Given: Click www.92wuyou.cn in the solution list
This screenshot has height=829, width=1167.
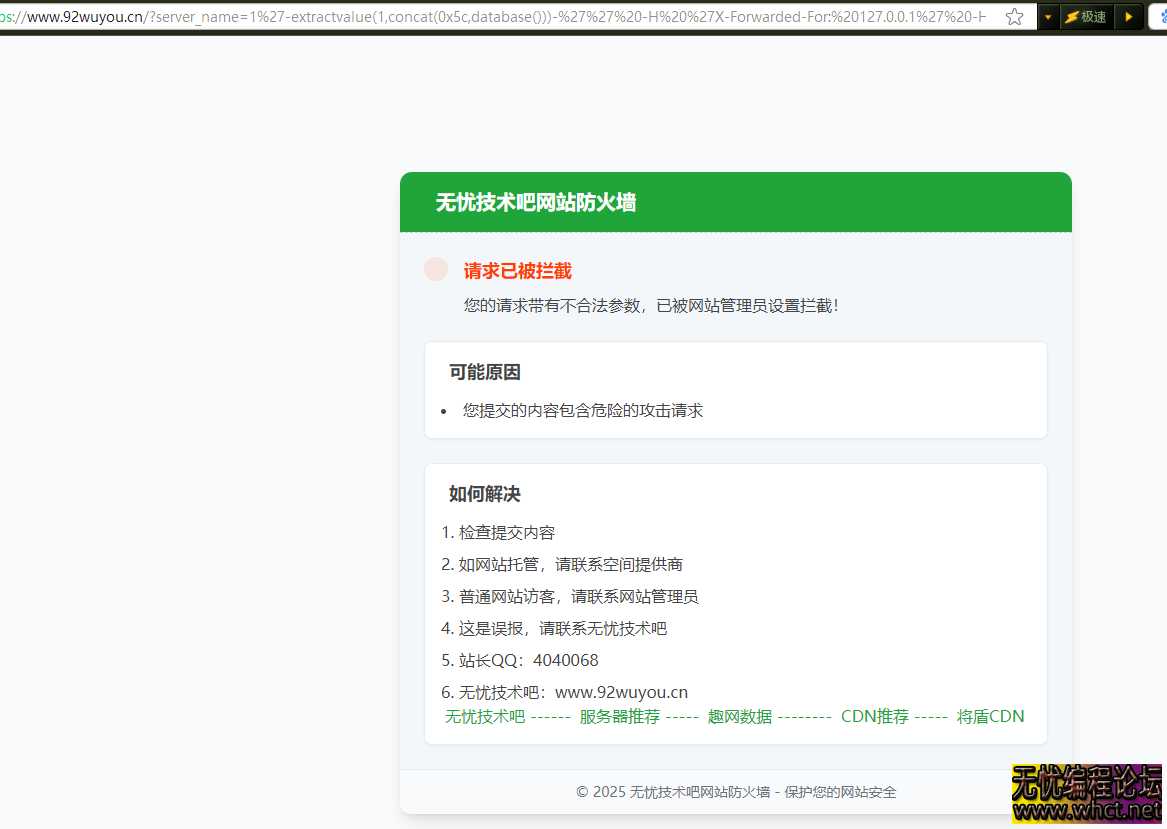Looking at the screenshot, I should [622, 691].
